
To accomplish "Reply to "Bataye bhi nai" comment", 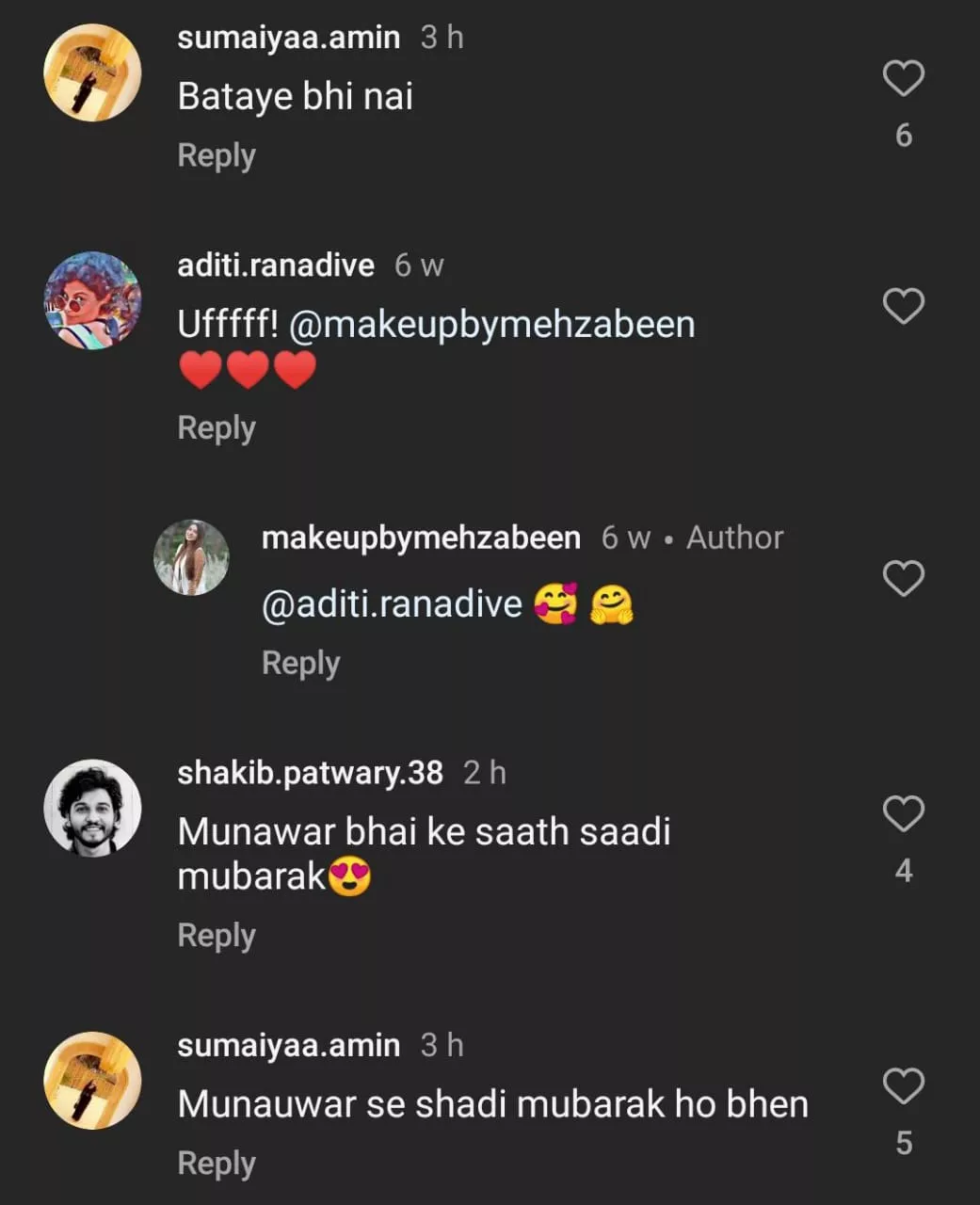I will click(217, 155).
